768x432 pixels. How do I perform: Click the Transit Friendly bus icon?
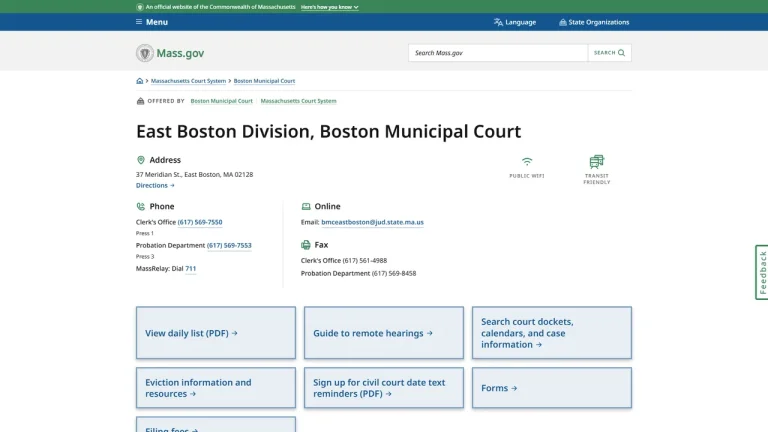pos(597,162)
